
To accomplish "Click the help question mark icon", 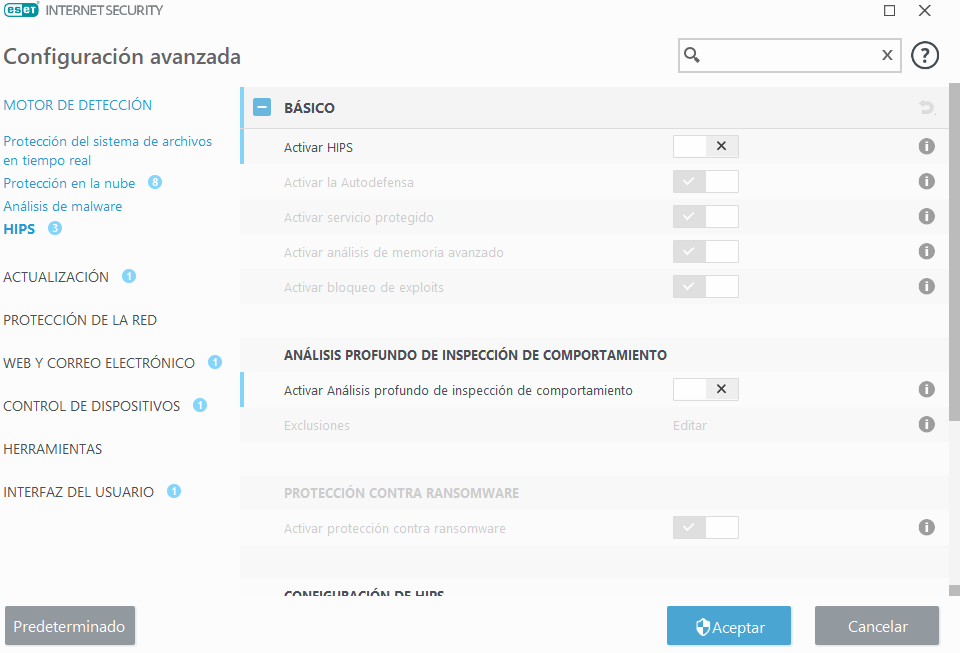I will [x=925, y=56].
